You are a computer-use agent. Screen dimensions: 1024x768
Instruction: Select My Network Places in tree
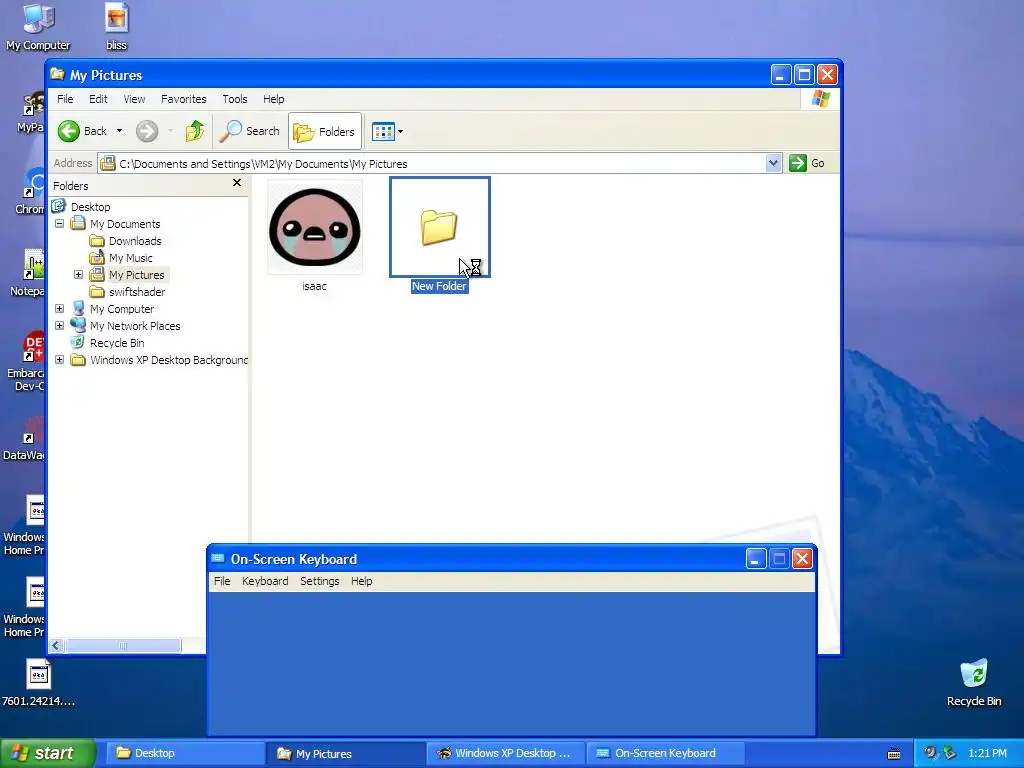[135, 326]
